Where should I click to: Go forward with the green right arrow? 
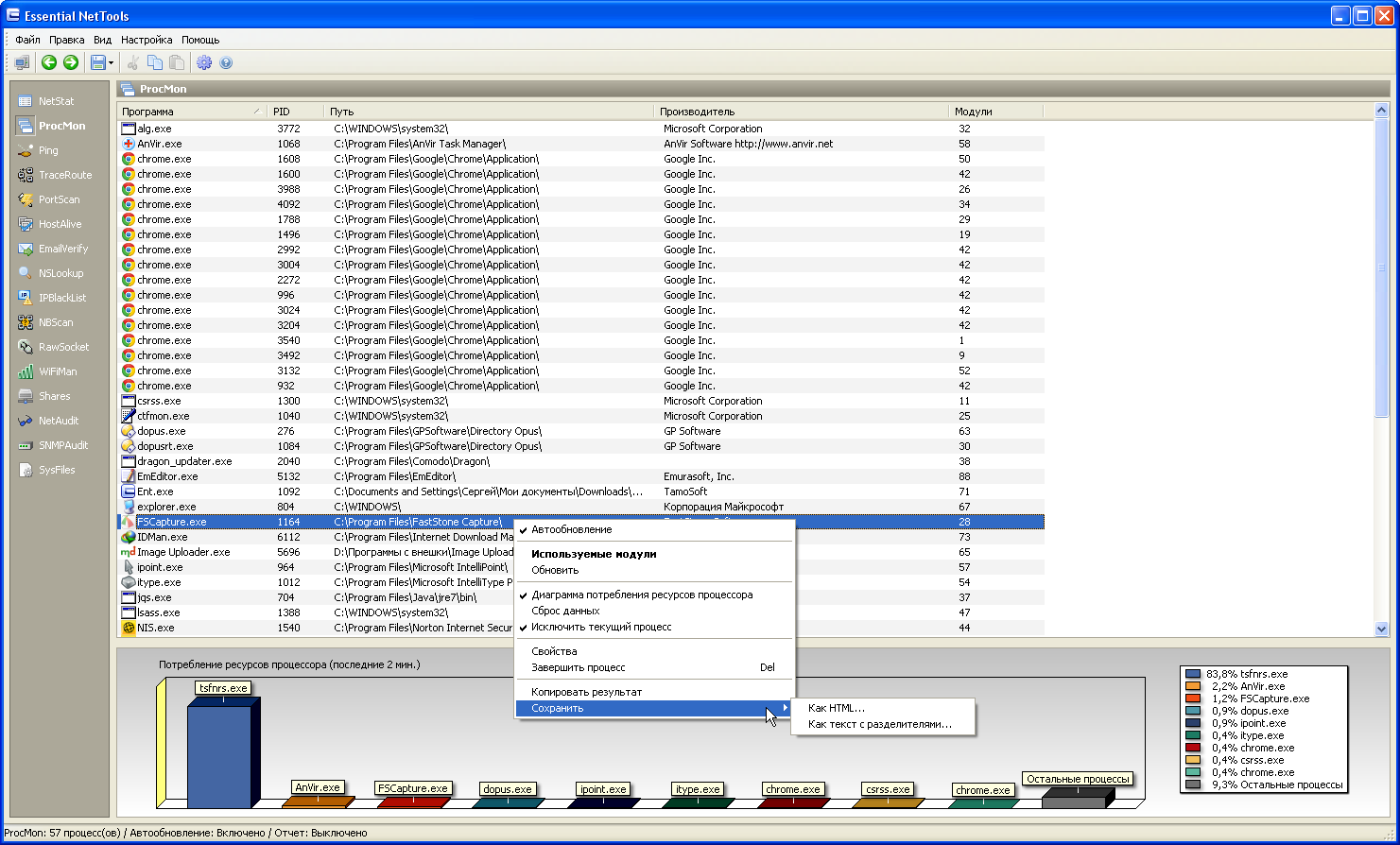(x=70, y=62)
